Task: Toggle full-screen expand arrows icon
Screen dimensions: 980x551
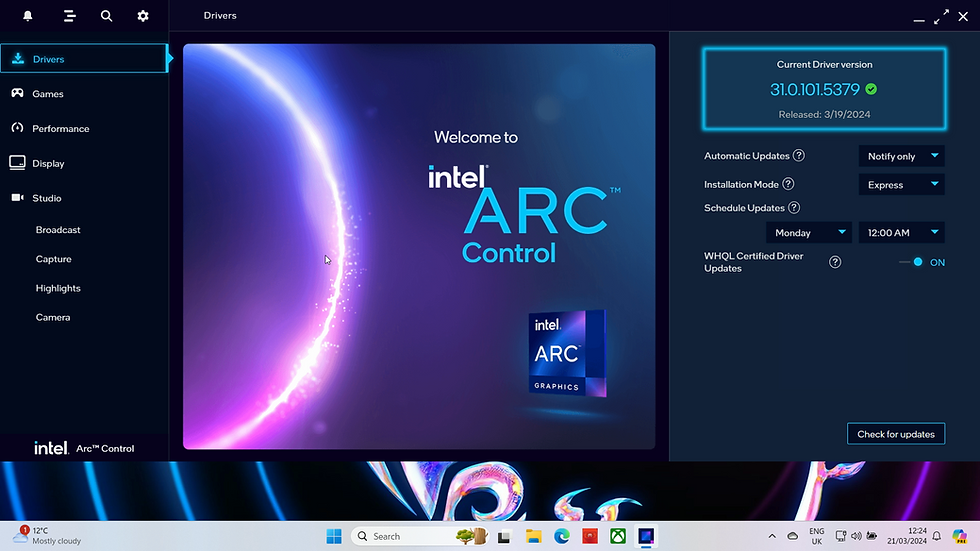Action: (941, 17)
